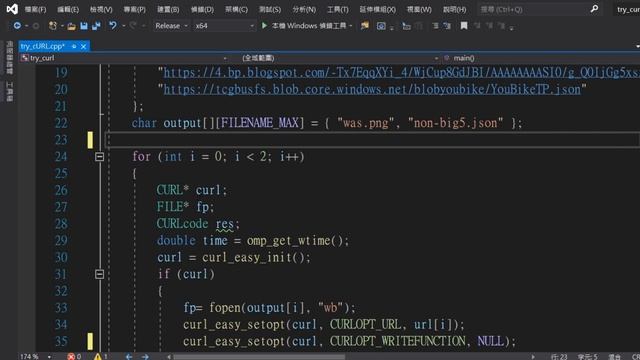Click the Save All icon
This screenshot has height=360, width=640.
click(x=96, y=26)
